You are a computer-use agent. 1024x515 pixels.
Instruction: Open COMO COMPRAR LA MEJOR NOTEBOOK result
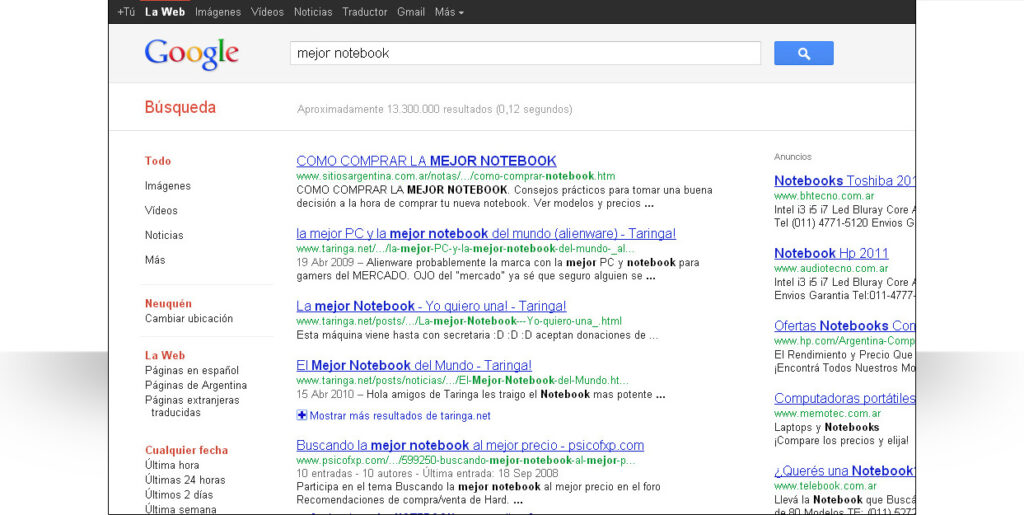click(426, 161)
